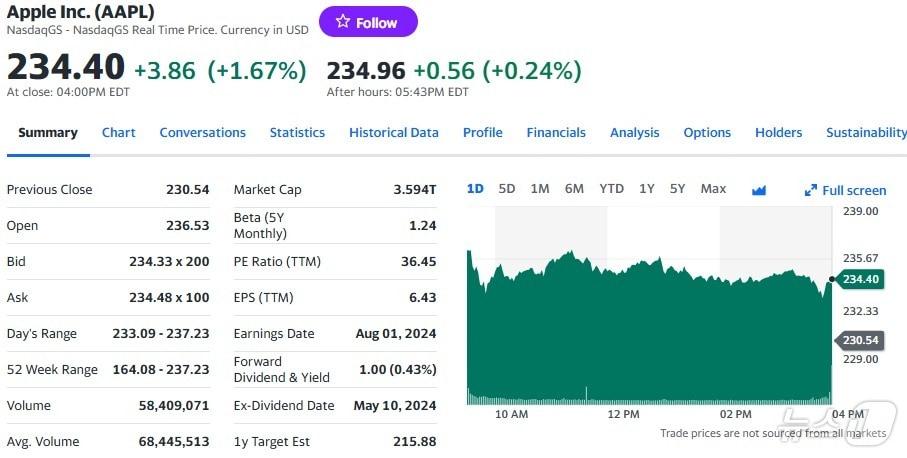The image size is (907, 458).
Task: Go to the Statistics tab
Action: 297,133
